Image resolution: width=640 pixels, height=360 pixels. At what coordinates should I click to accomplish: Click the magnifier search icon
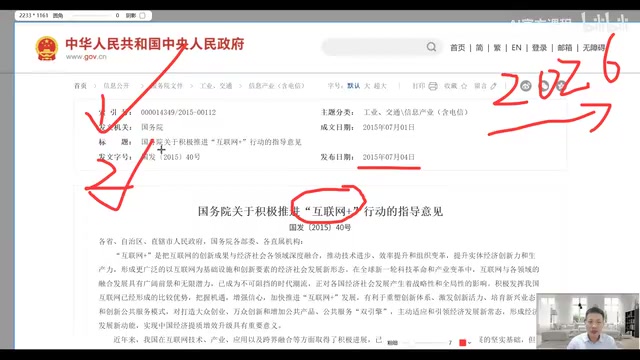coord(431,47)
